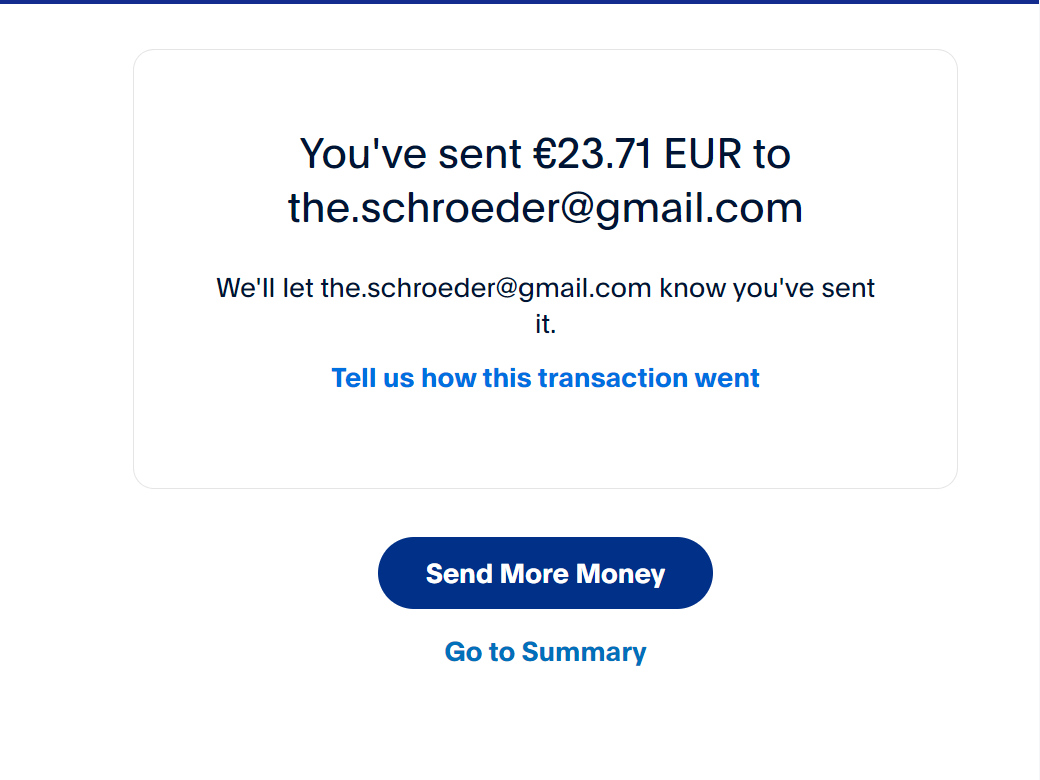Click the word "Summary" in the bottom link
1040x780 pixels.
tap(584, 652)
